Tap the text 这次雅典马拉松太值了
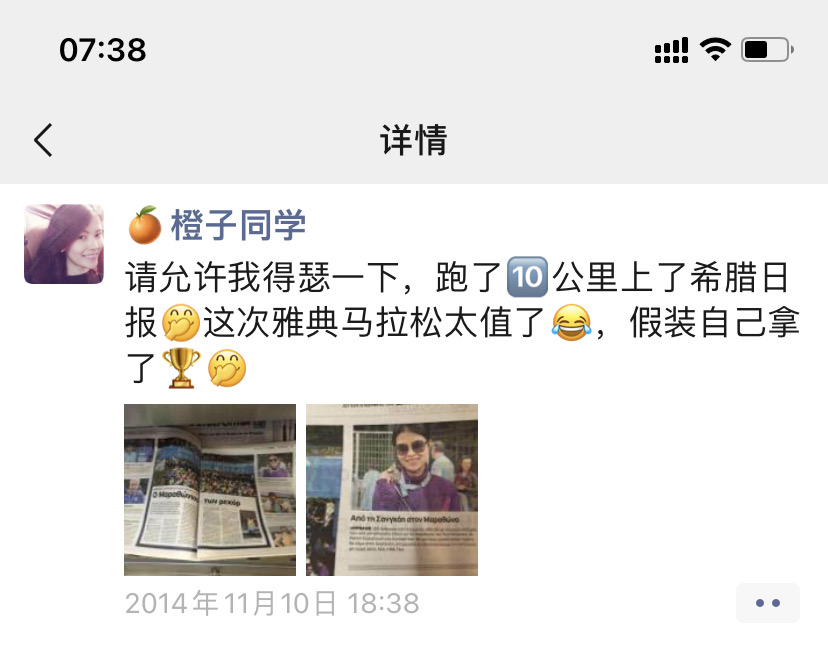Image resolution: width=828 pixels, height=655 pixels. 374,322
